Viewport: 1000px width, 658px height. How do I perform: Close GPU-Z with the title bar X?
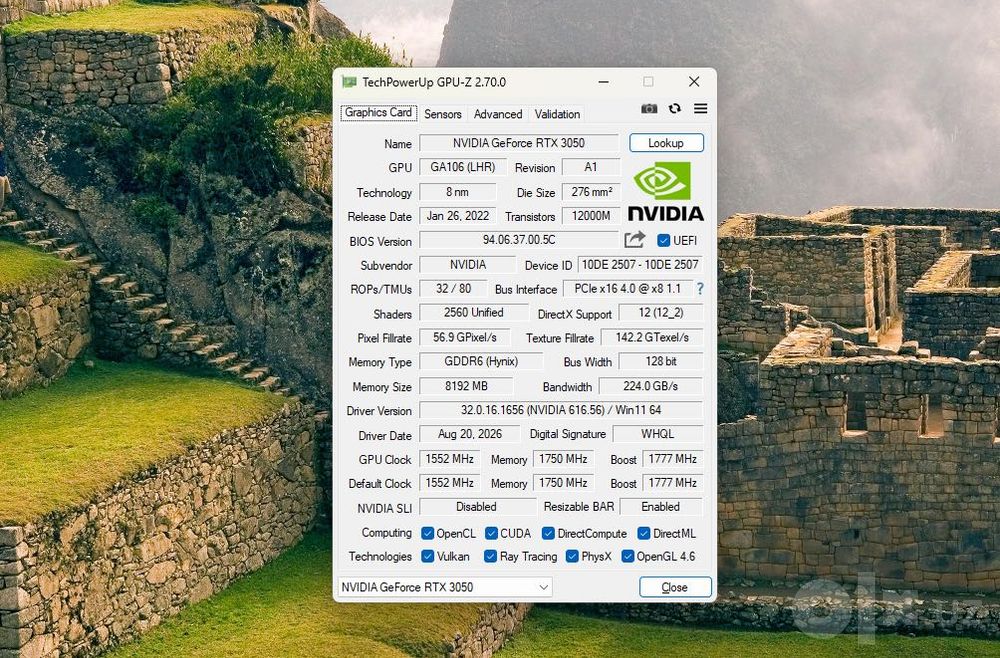tap(694, 82)
